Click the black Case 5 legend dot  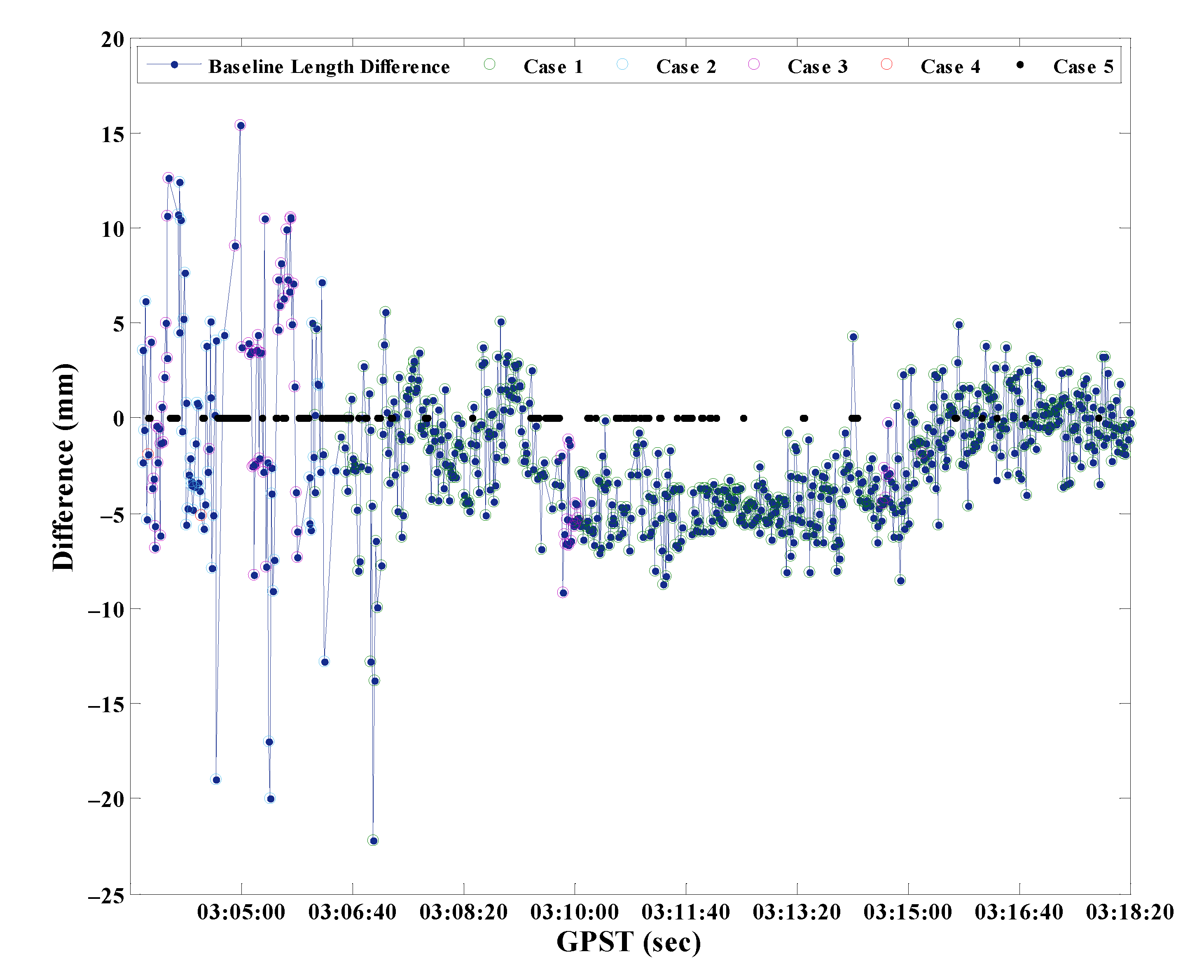tap(1020, 65)
